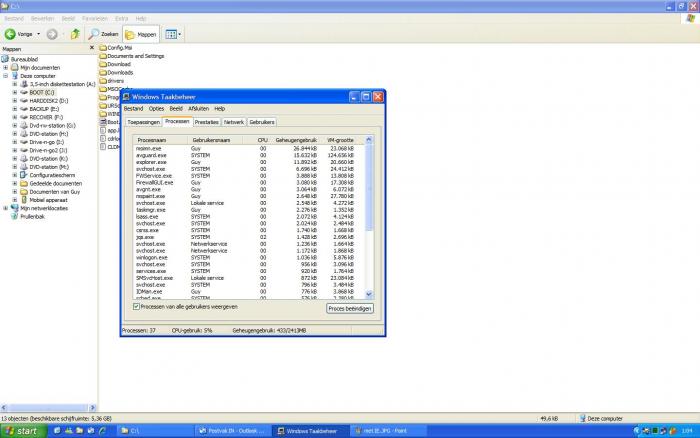The width and height of the screenshot is (700, 438).
Task: Collapse Deze computer tree node
Action: pyautogui.click(x=6, y=76)
